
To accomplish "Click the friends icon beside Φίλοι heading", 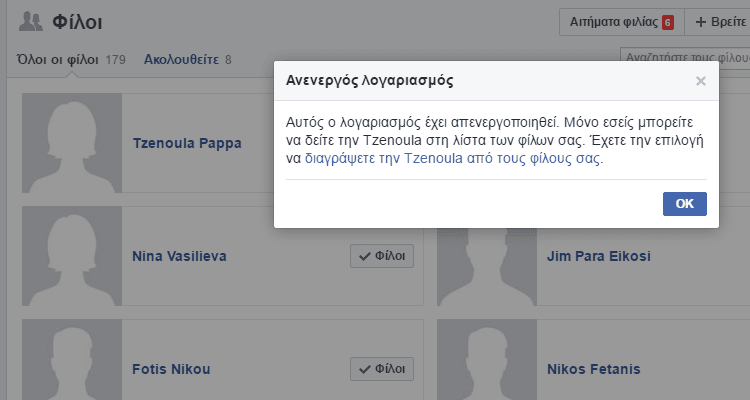I will (x=31, y=22).
